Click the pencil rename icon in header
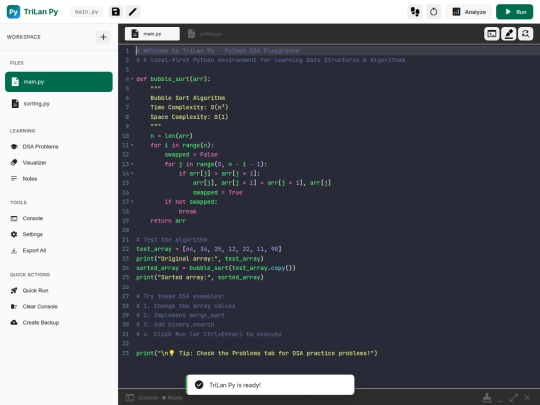Image resolution: width=540 pixels, height=405 pixels. click(x=133, y=12)
